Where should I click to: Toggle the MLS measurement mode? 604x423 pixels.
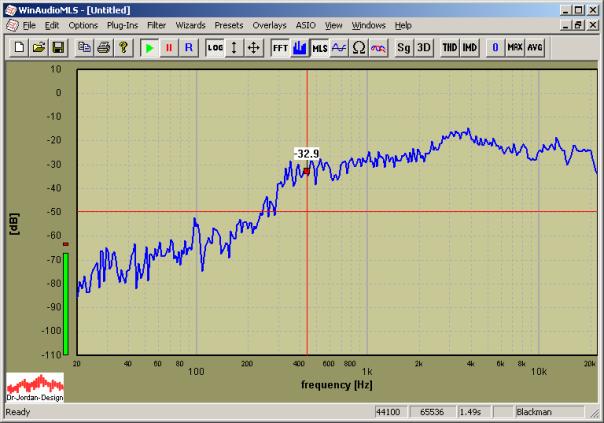tap(319, 47)
